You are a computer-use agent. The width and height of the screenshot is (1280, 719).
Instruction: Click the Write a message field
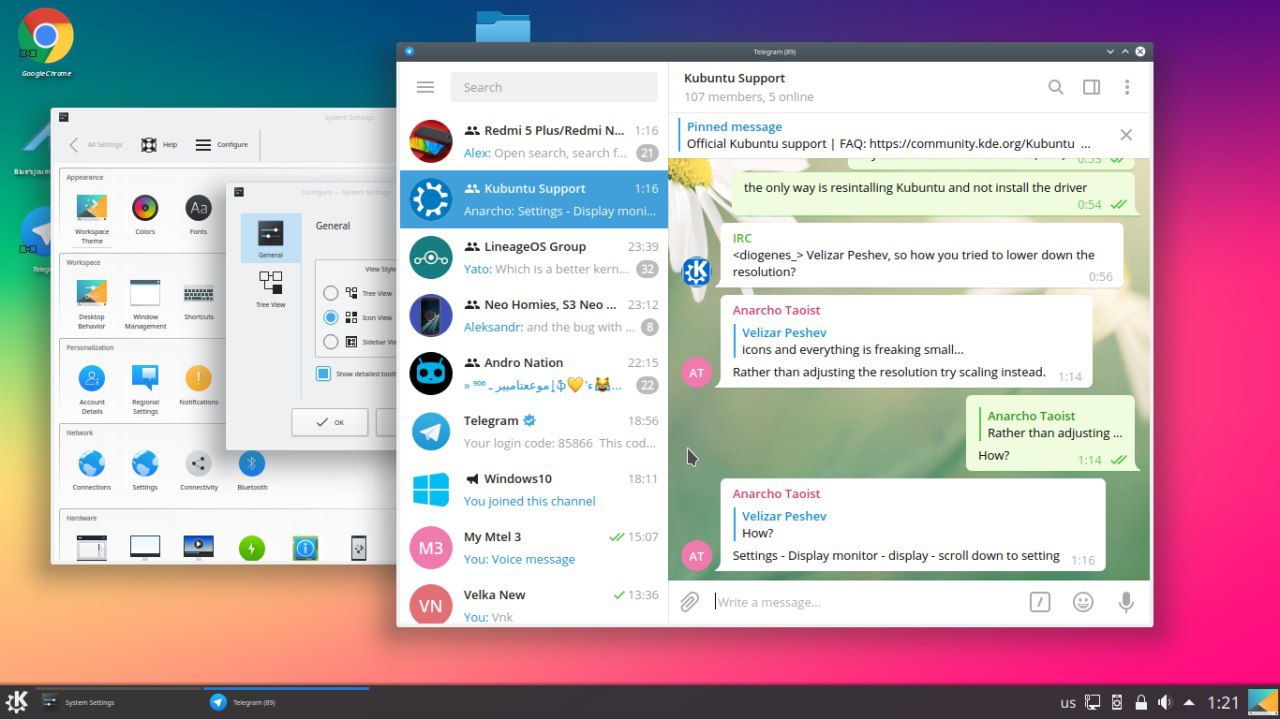click(x=865, y=602)
